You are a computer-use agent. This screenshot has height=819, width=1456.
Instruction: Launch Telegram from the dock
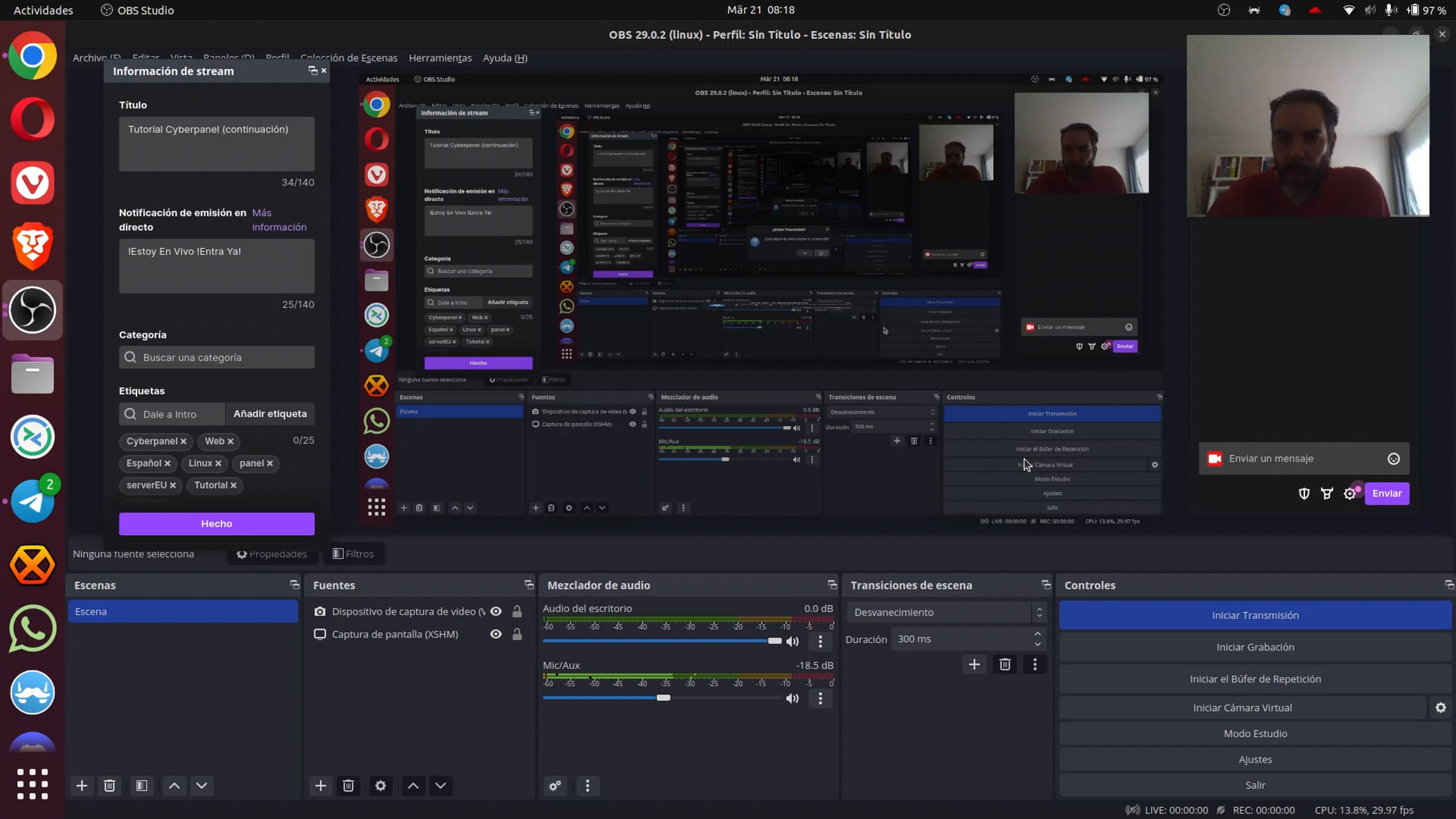point(32,501)
